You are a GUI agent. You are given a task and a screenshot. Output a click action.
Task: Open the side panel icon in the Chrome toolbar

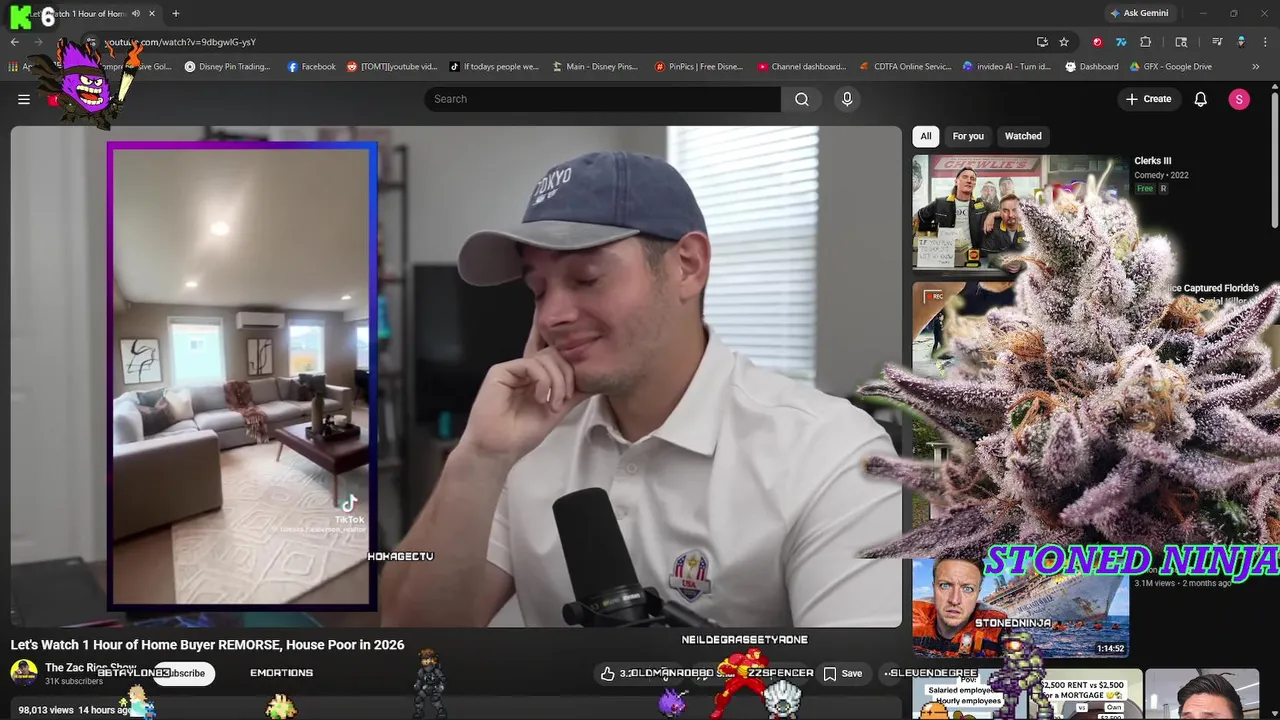(1181, 42)
